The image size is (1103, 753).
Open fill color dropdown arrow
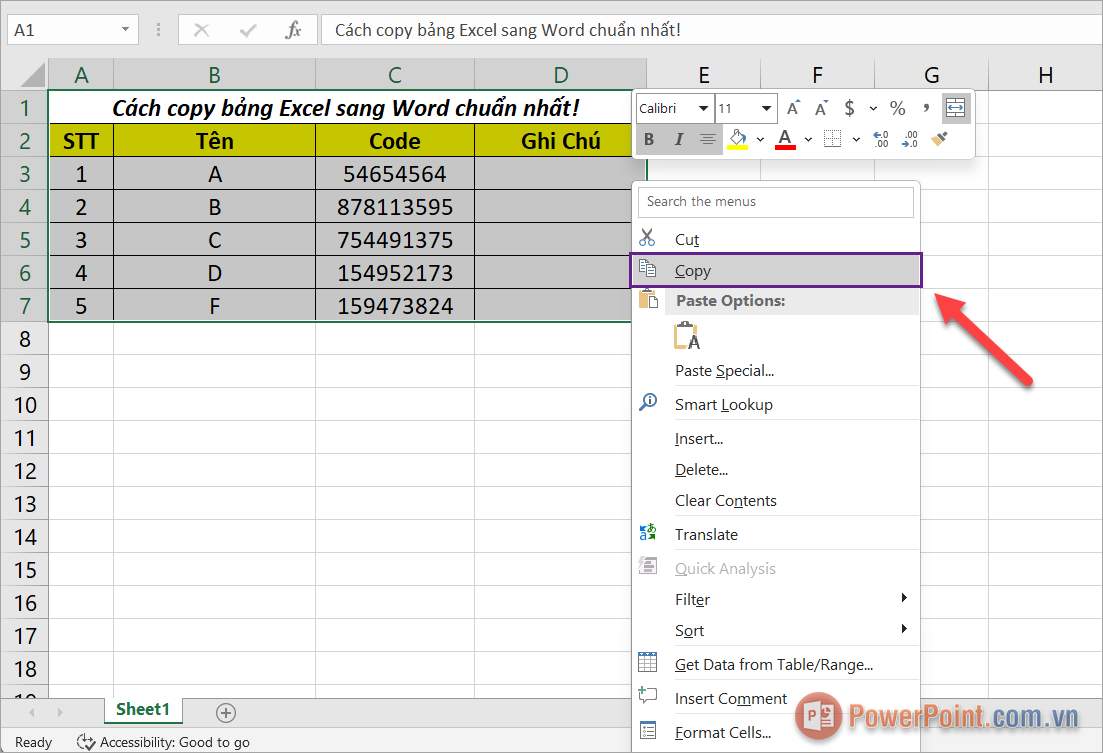(x=760, y=139)
